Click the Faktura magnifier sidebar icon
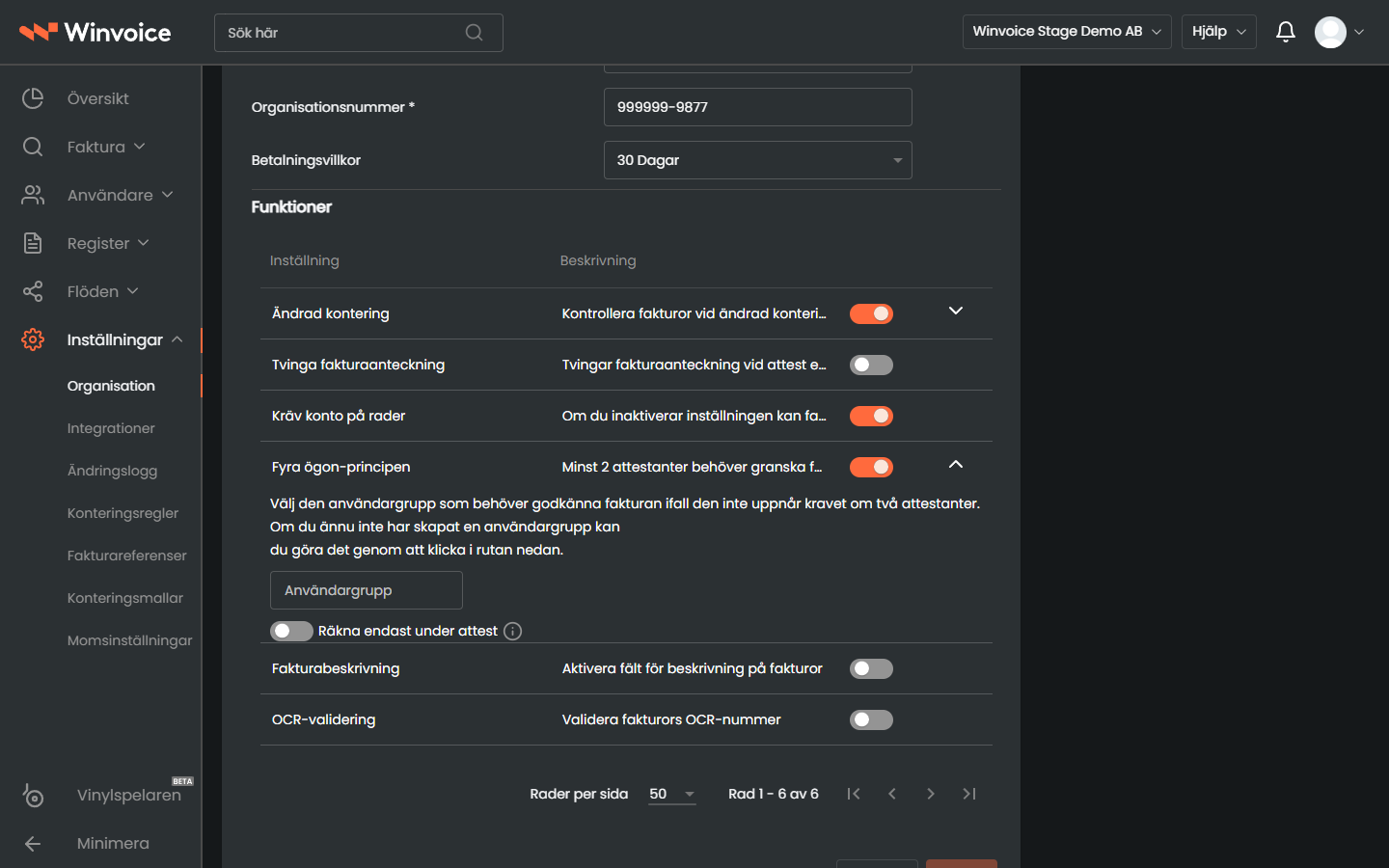Viewport: 1389px width, 868px height. pyautogui.click(x=33, y=147)
